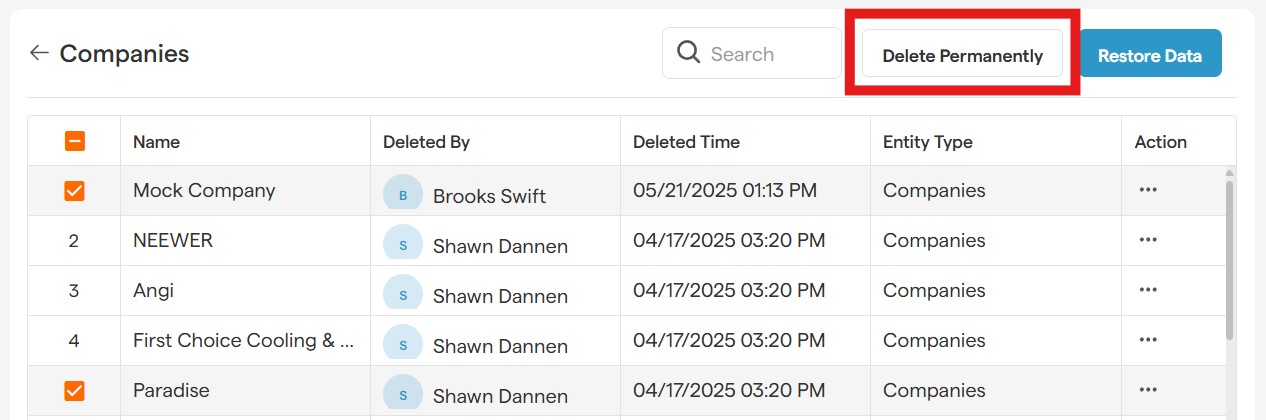Click the Entity Type column header
Screen dimensions: 1266x420
tap(927, 142)
